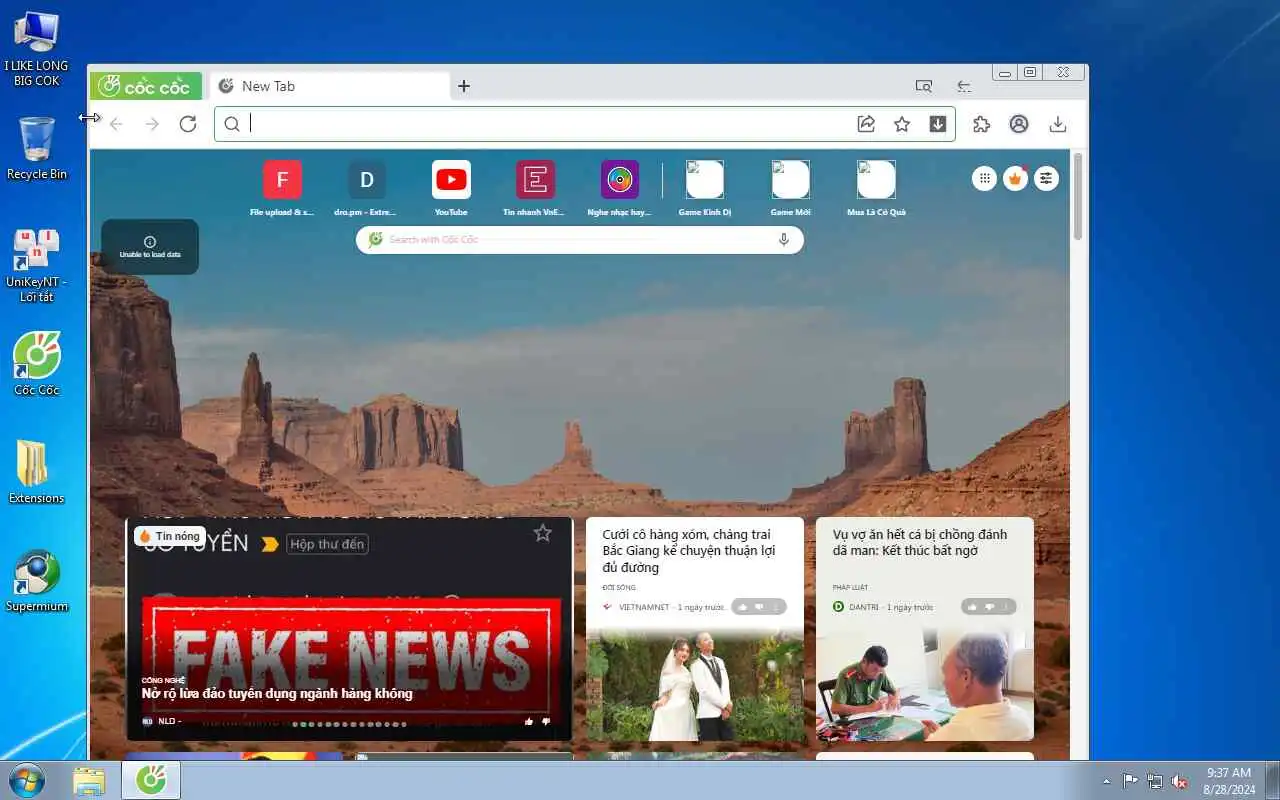The image size is (1280, 800).
Task: Open the Tin nhanh VnExpress shortcut tile
Action: (535, 187)
